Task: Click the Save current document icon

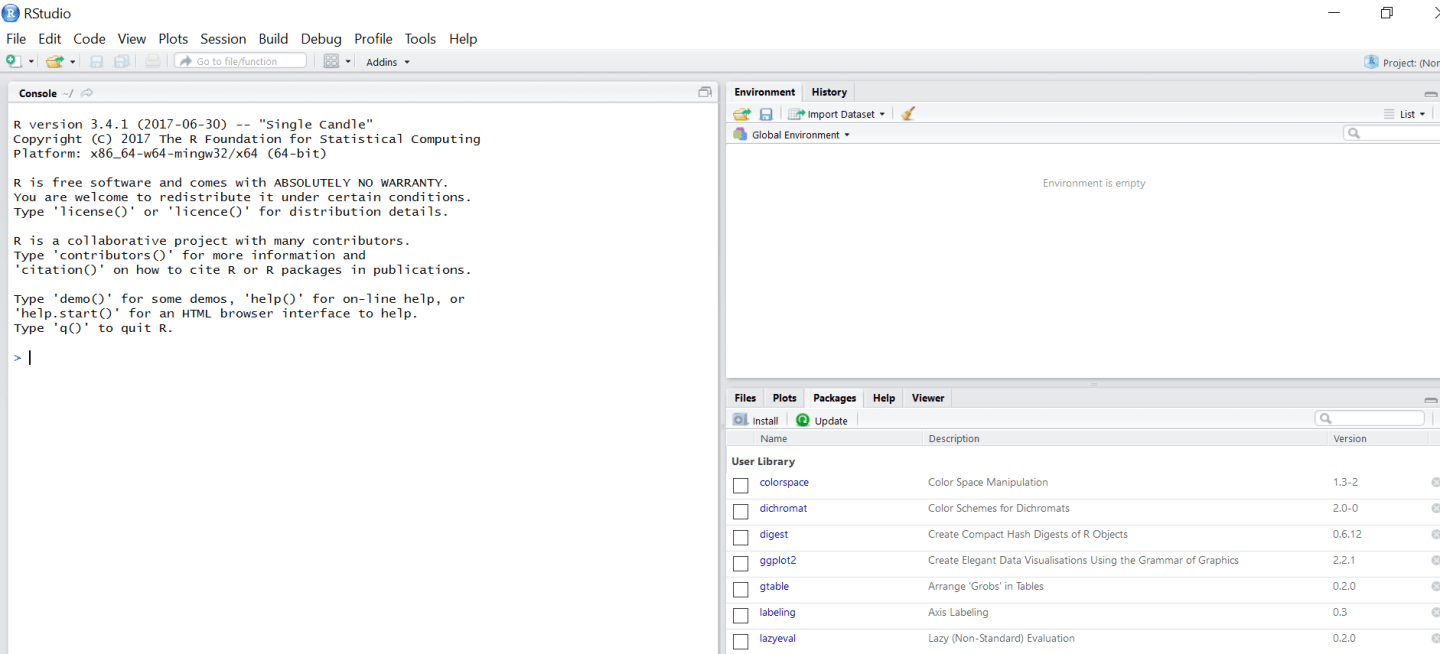Action: pyautogui.click(x=97, y=61)
